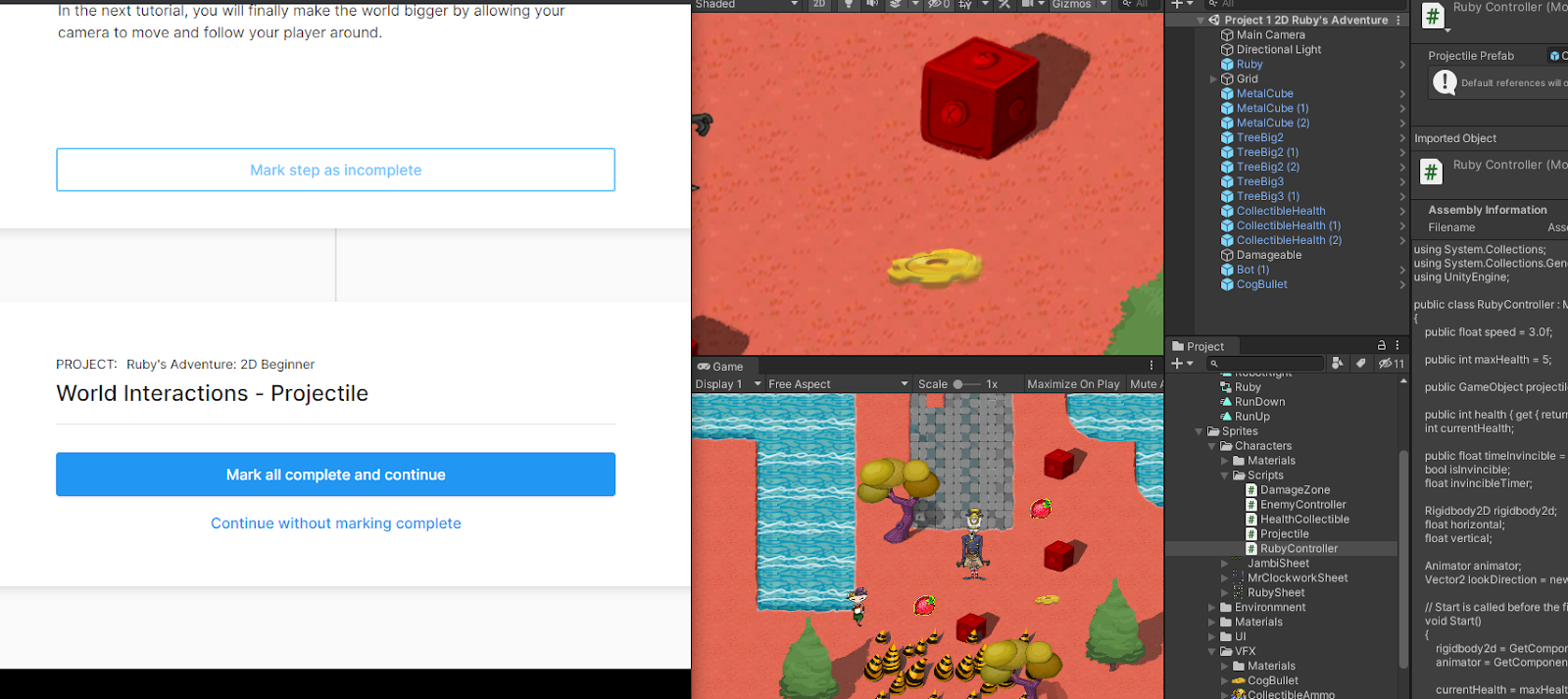Screen dimensions: 1568x699
Task: Search by label tag icon in Project
Action: click(x=1360, y=364)
